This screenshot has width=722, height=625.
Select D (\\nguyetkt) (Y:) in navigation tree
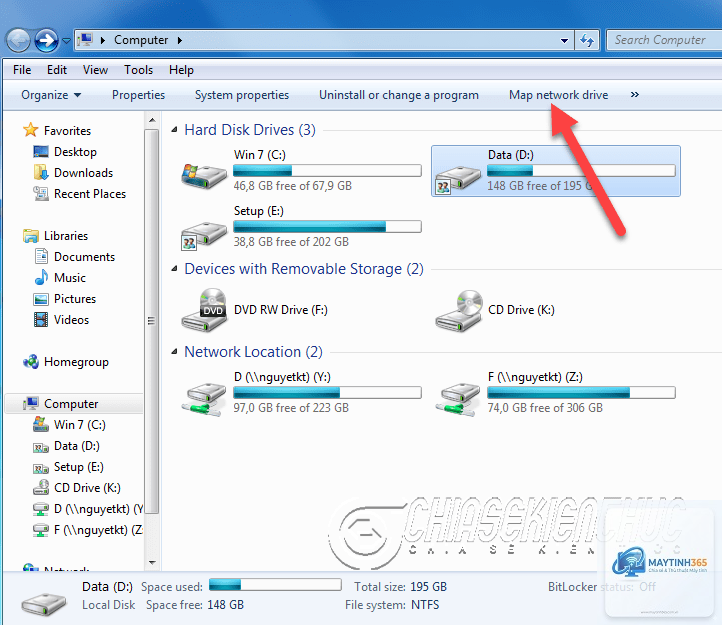click(99, 508)
